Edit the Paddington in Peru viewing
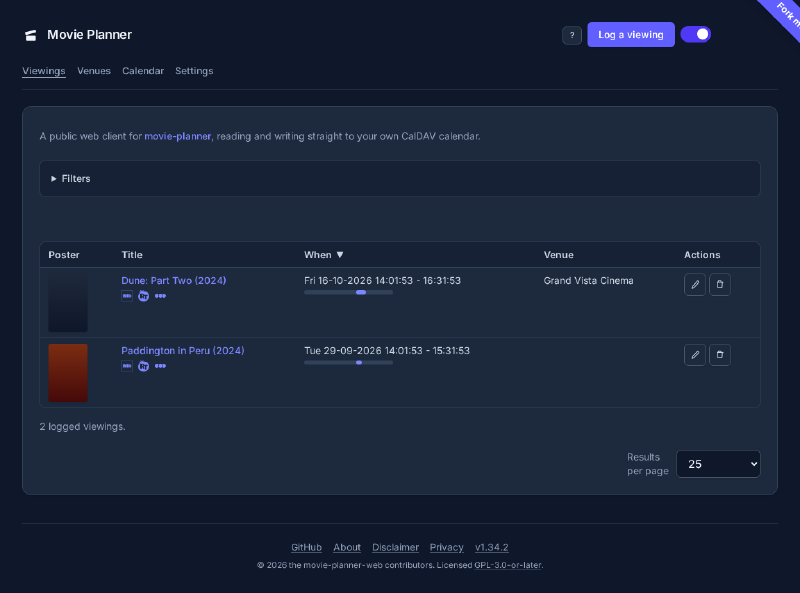 click(x=694, y=355)
